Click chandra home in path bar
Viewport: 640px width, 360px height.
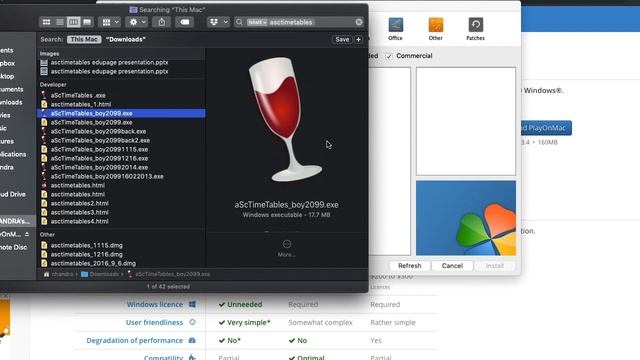point(58,274)
